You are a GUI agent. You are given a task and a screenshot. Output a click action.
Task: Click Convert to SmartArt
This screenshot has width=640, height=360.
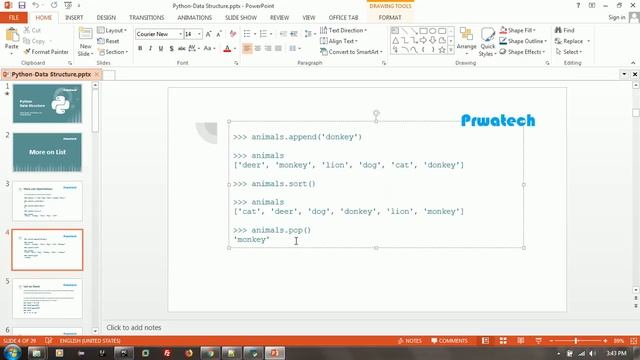pyautogui.click(x=351, y=52)
